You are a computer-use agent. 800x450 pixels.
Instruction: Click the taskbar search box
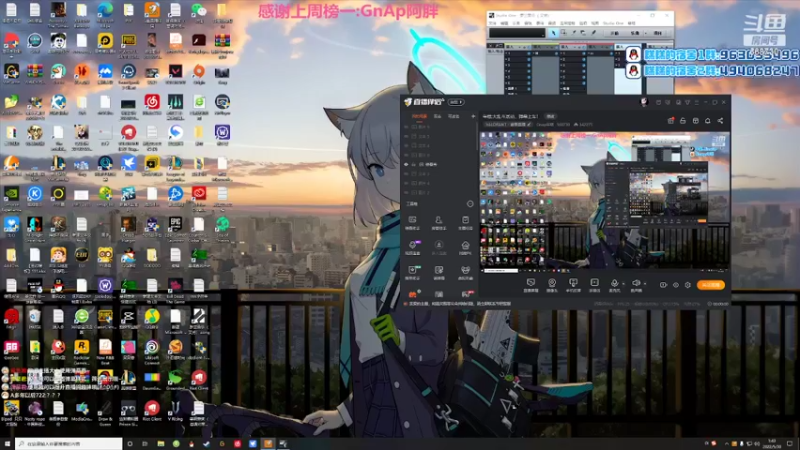(69, 444)
